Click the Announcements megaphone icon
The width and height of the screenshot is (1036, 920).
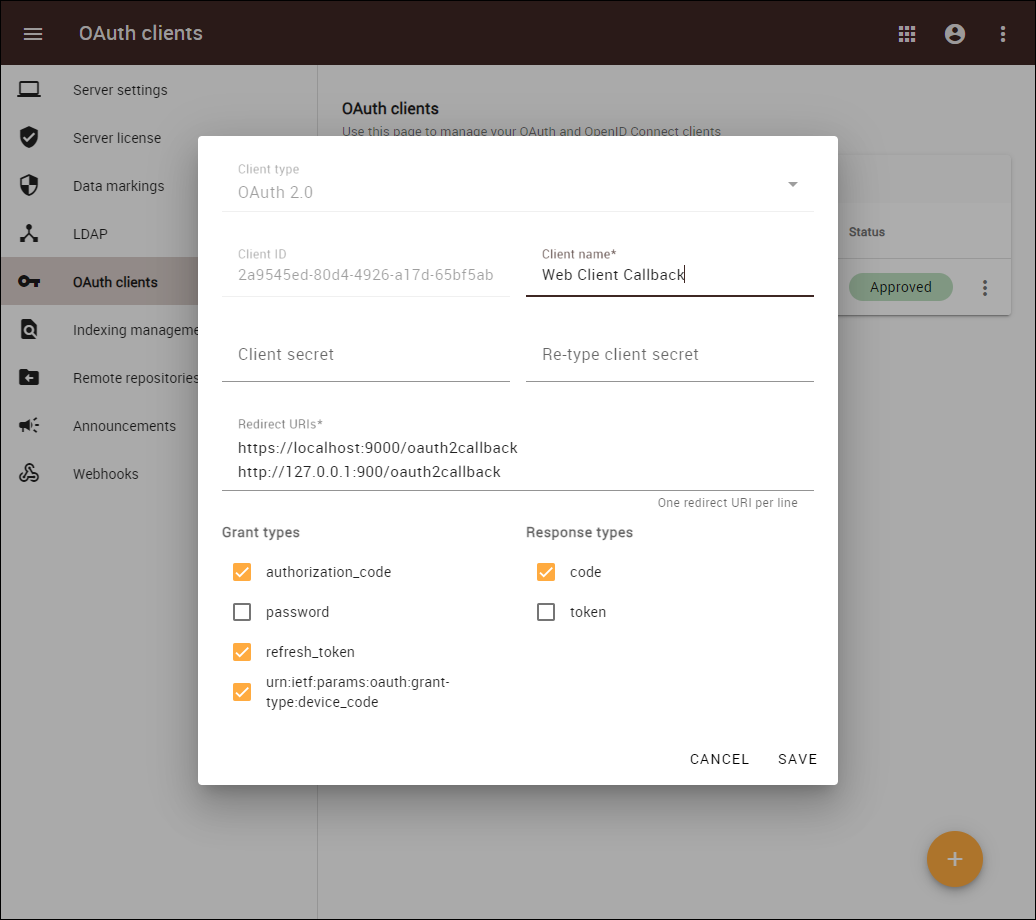[x=29, y=426]
